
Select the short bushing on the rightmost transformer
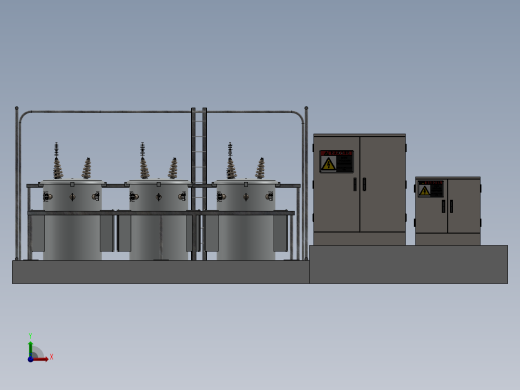tap(260, 168)
